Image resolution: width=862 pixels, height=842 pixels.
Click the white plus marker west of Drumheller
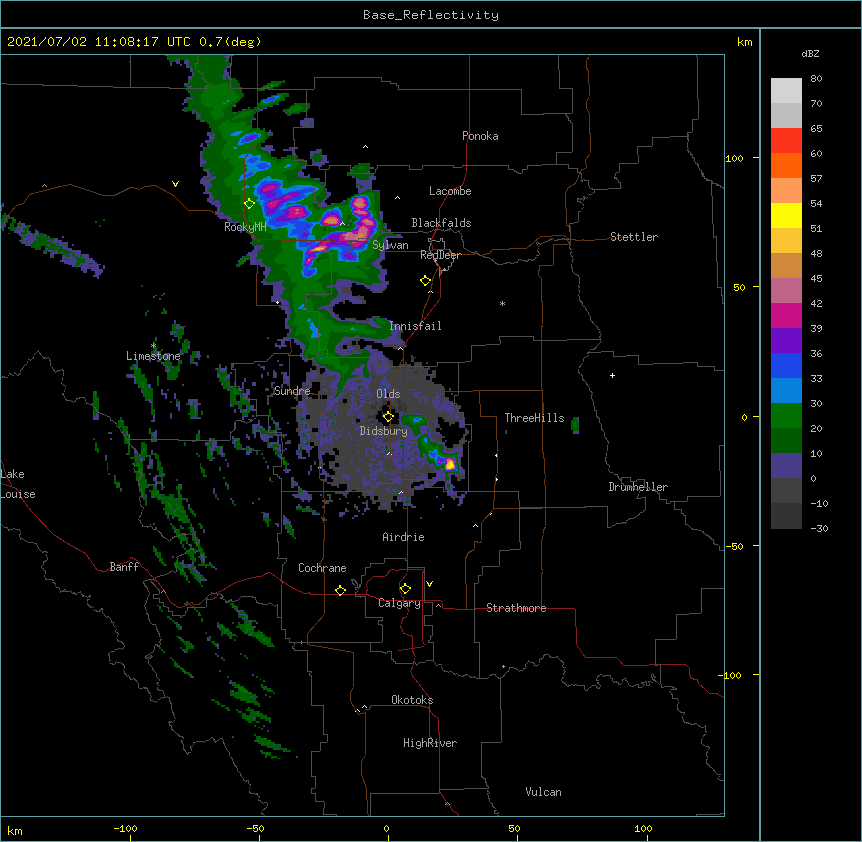(x=612, y=375)
